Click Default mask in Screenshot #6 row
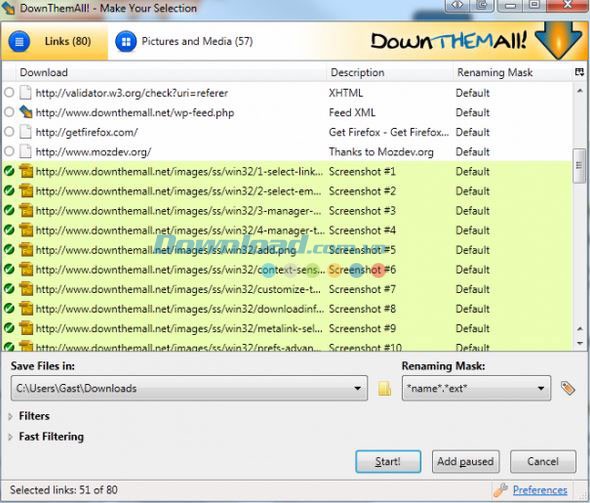This screenshot has height=503, width=590. pos(473,270)
